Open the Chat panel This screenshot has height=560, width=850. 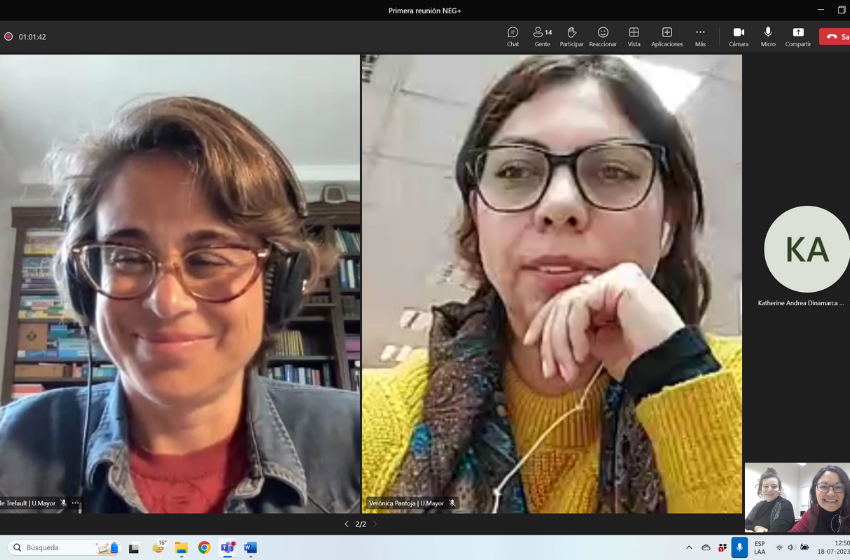click(x=512, y=35)
